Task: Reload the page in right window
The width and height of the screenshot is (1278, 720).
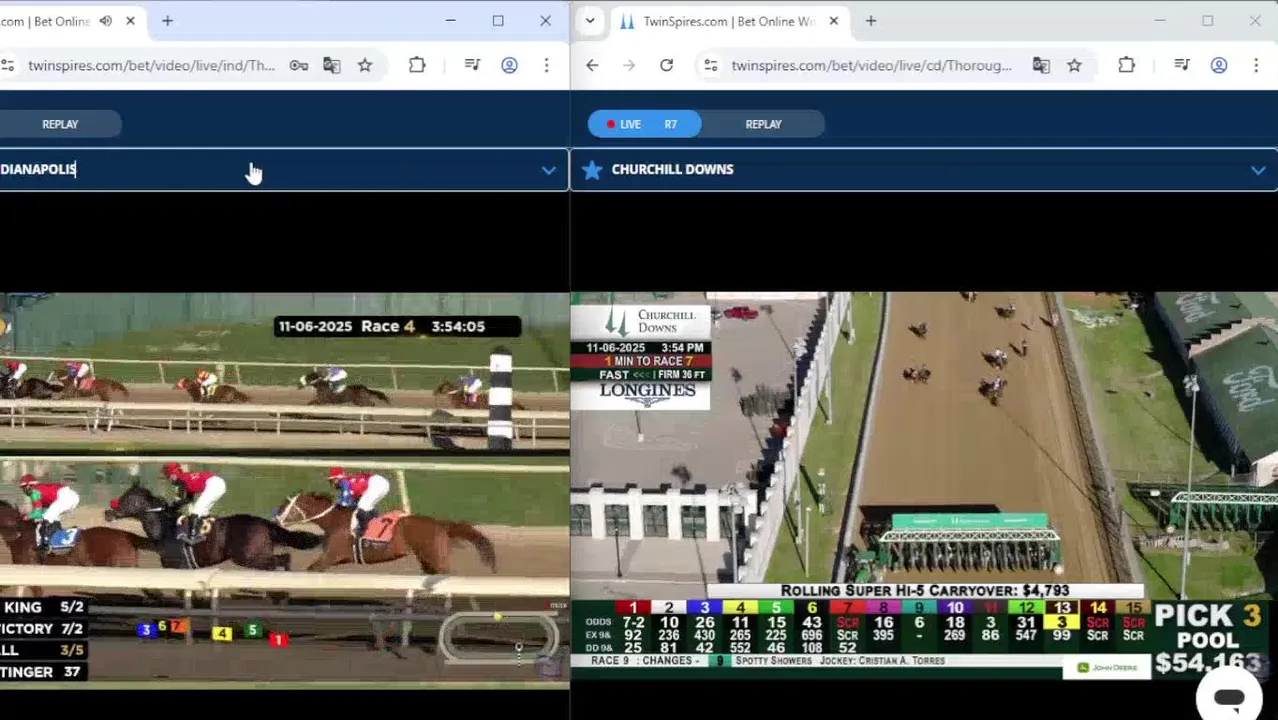Action: (666, 66)
